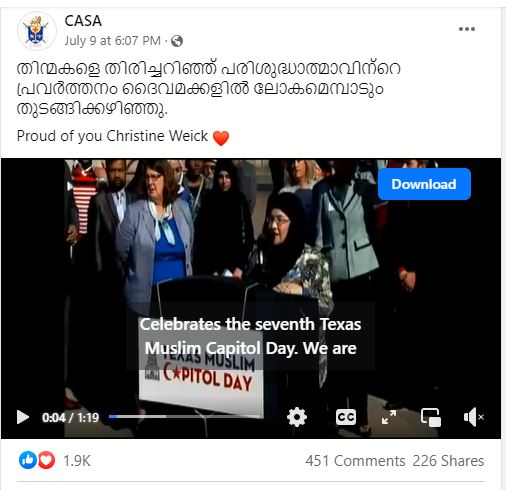Open video settings gear
Screen dimensions: 506x490
297,417
